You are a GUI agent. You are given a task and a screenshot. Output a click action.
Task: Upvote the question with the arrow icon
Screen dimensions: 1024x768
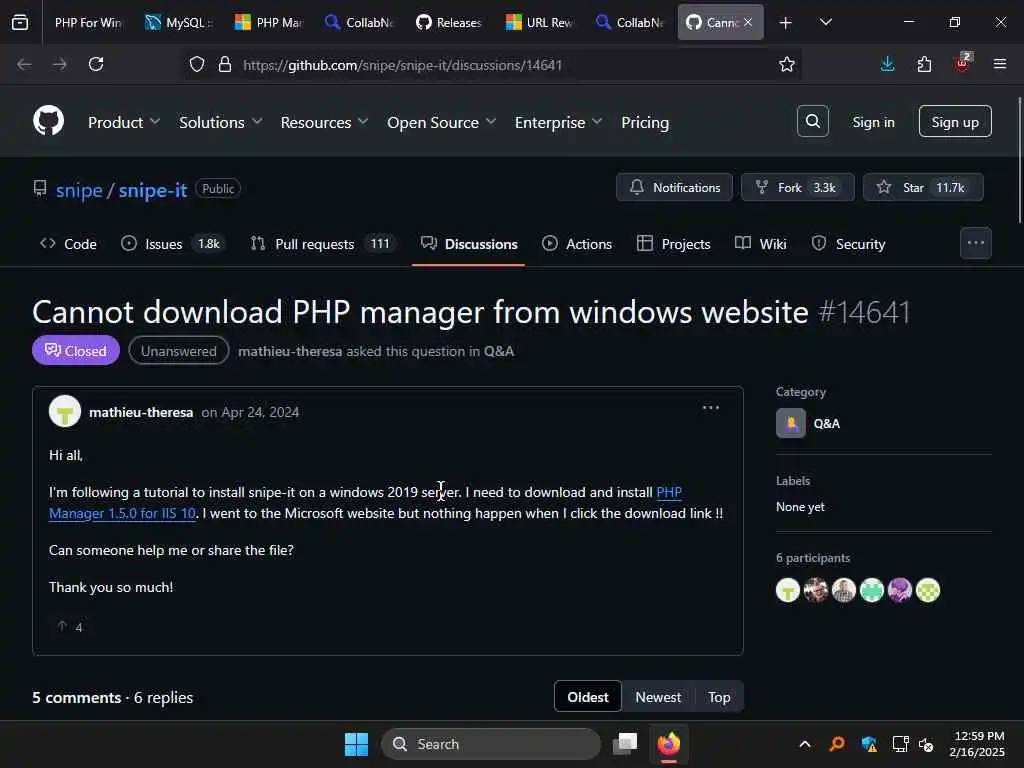(x=62, y=626)
